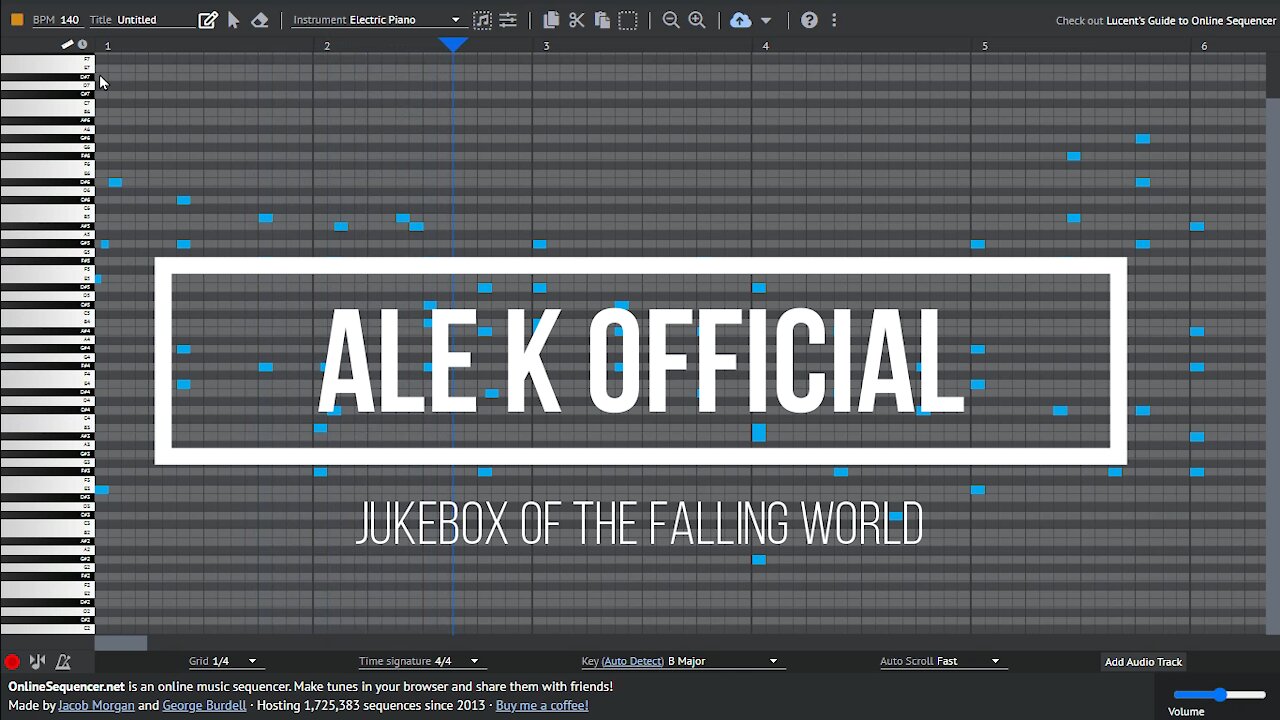Click the cloud upload save icon
This screenshot has width=1280, height=720.
pyautogui.click(x=740, y=20)
